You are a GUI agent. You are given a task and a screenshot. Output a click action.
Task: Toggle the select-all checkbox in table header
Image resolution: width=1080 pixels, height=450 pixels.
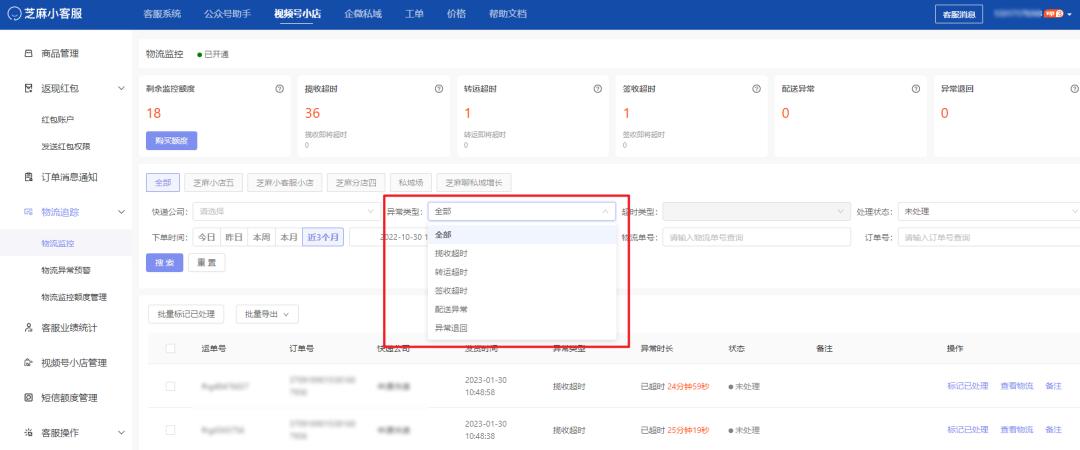pos(170,349)
